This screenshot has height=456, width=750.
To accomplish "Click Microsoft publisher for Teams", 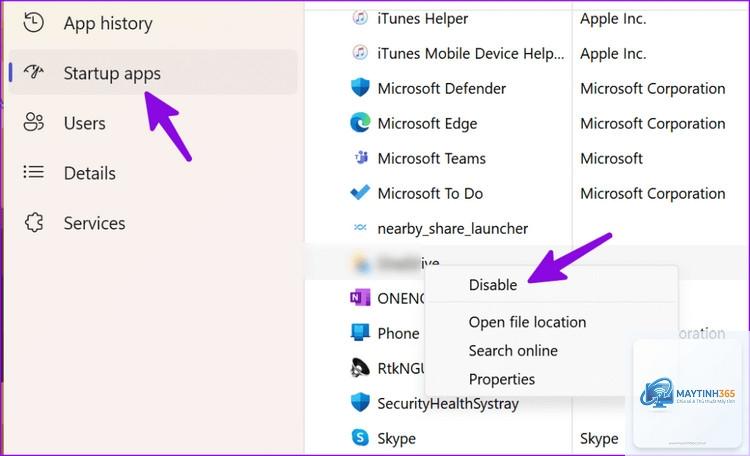I will click(611, 158).
